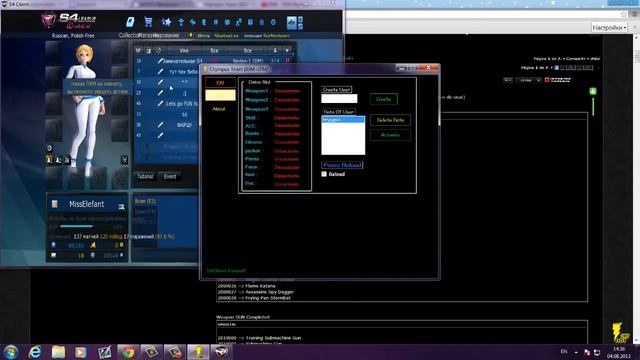
Task: Click green icon at browser page top right
Action: point(593,91)
